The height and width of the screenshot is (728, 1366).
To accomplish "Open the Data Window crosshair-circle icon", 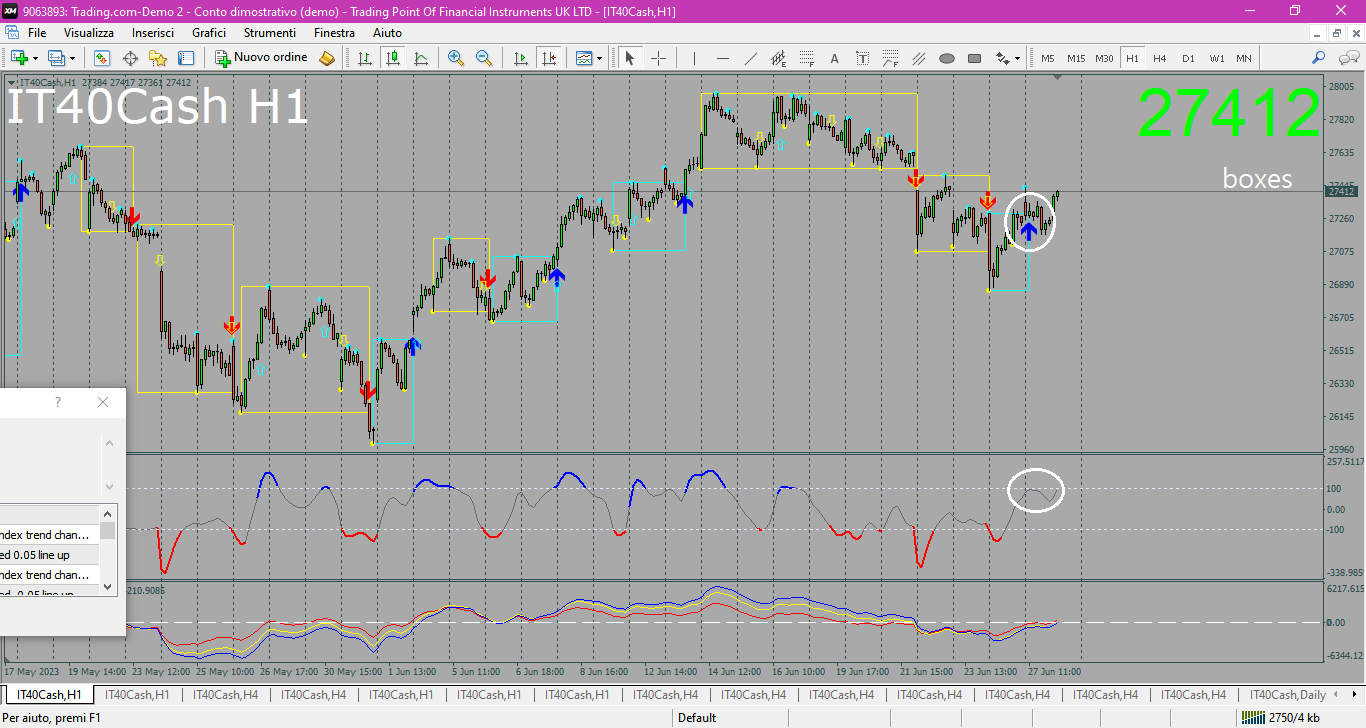I will tap(130, 58).
